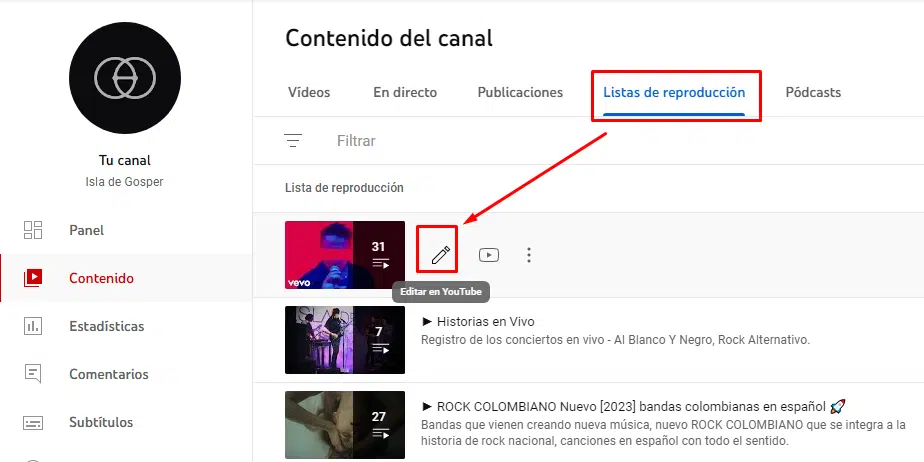924x462 pixels.
Task: Open the 31-video vevo playlist thumbnail
Action: point(345,255)
